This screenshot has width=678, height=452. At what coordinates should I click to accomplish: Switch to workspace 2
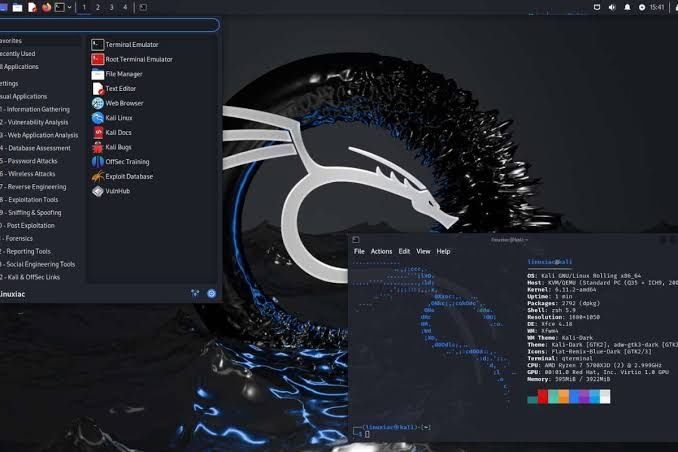pos(98,7)
